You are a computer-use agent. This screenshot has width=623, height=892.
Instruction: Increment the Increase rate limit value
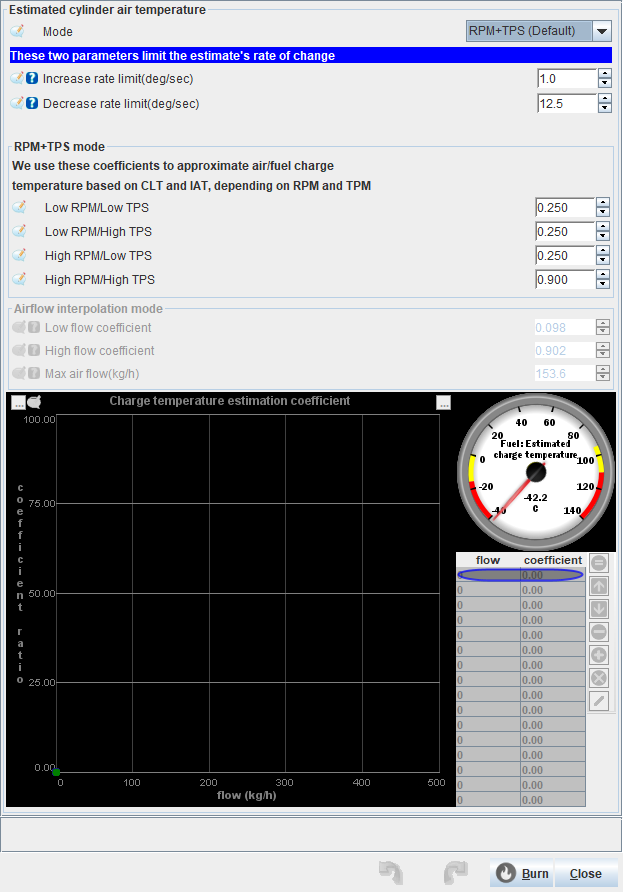pos(605,73)
